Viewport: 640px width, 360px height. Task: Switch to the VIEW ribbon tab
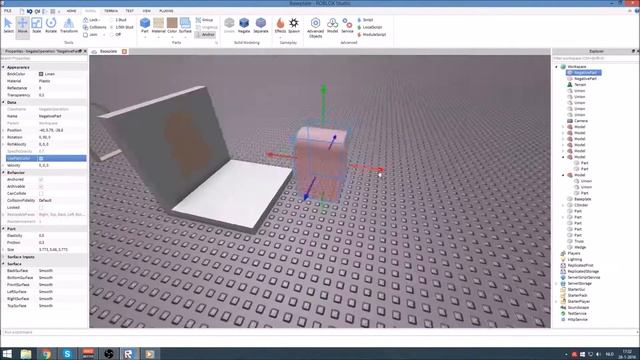147,11
